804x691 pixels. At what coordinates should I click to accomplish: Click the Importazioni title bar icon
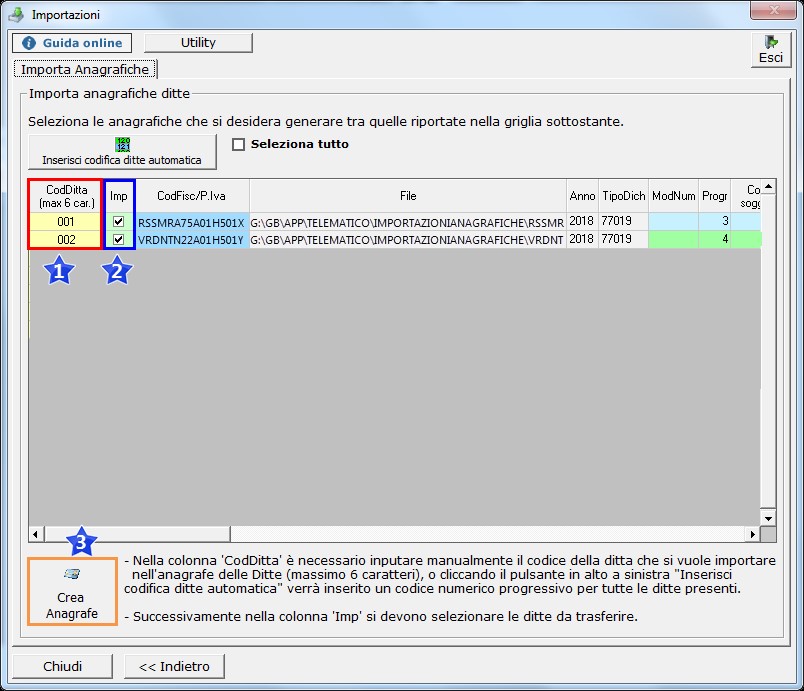16,14
